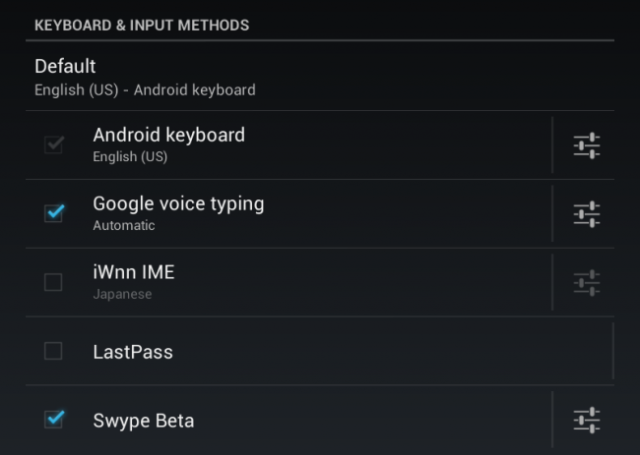This screenshot has height=455, width=640.
Task: Tap 'English (US) - Android keyboard' default subtitle
Action: pyautogui.click(x=145, y=90)
